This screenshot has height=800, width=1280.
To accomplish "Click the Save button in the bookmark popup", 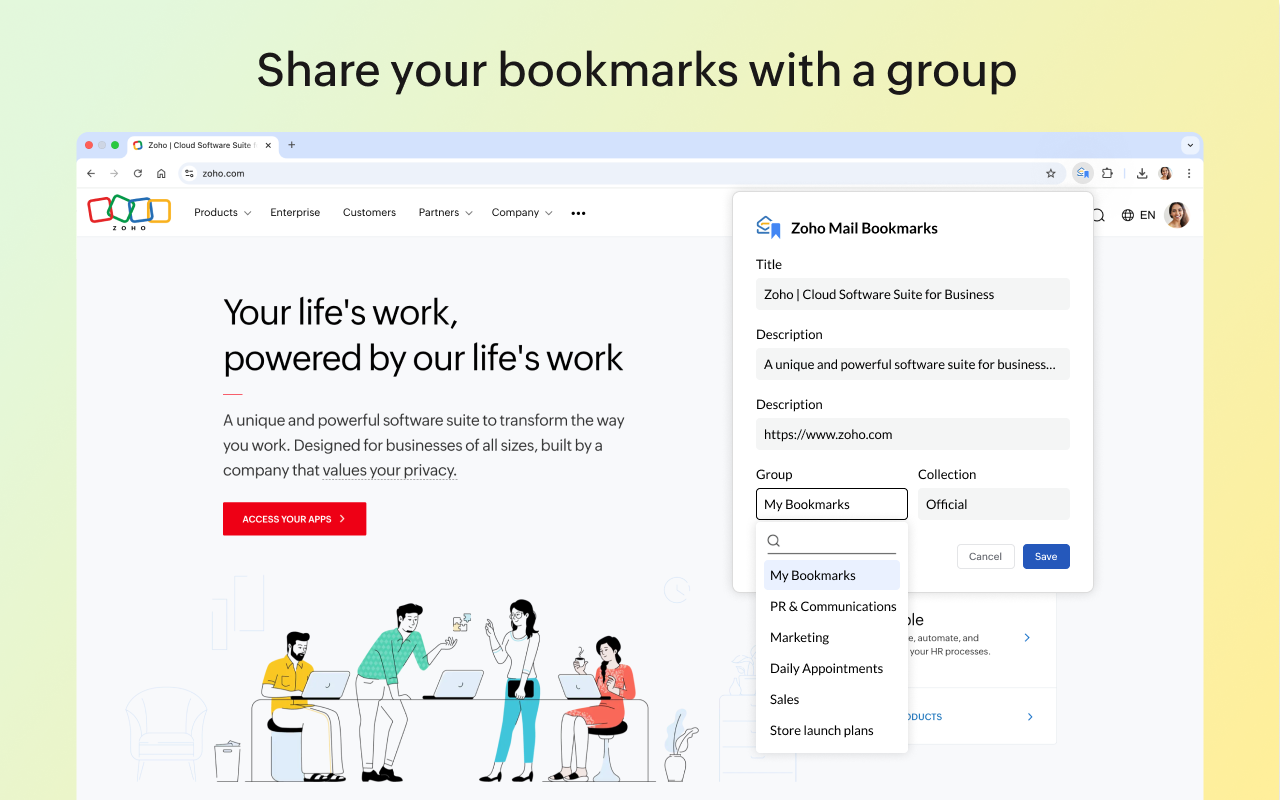I will point(1046,556).
